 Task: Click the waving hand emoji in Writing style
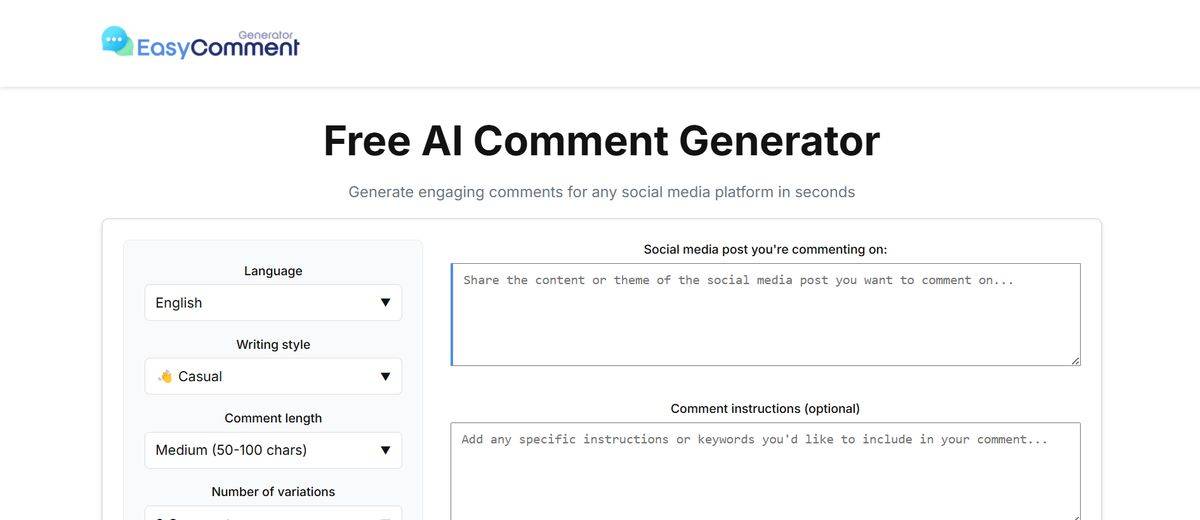point(165,377)
